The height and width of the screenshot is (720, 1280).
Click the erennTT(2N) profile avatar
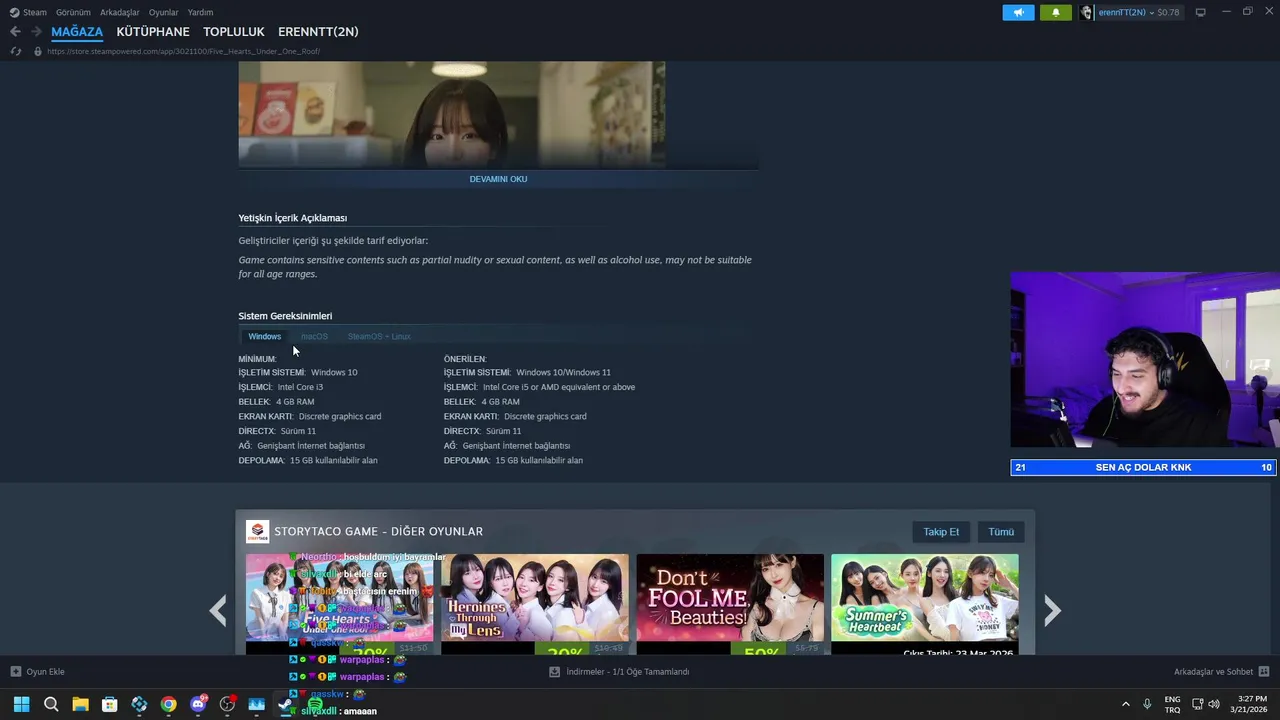(x=1087, y=12)
